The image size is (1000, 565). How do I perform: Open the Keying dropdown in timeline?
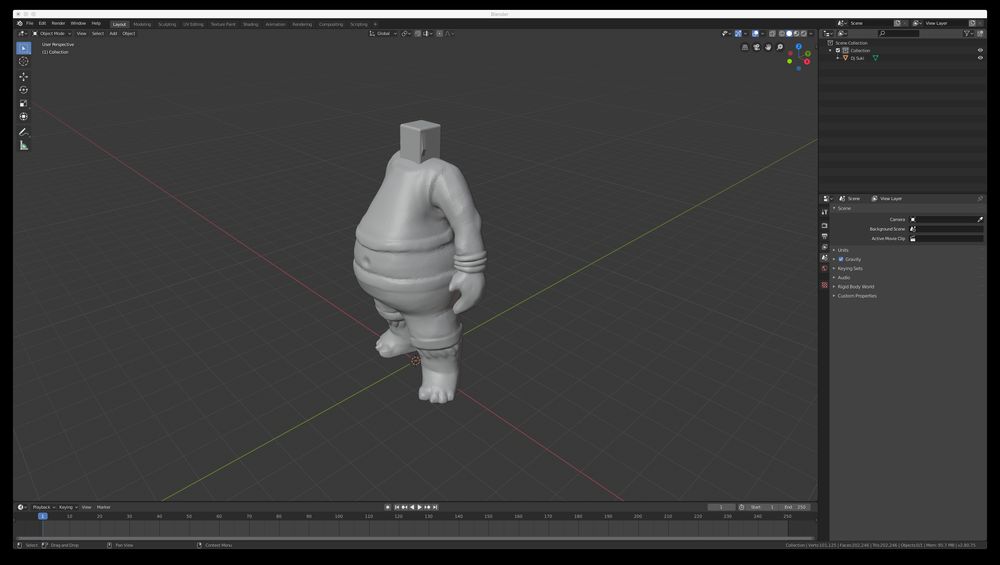tap(68, 508)
